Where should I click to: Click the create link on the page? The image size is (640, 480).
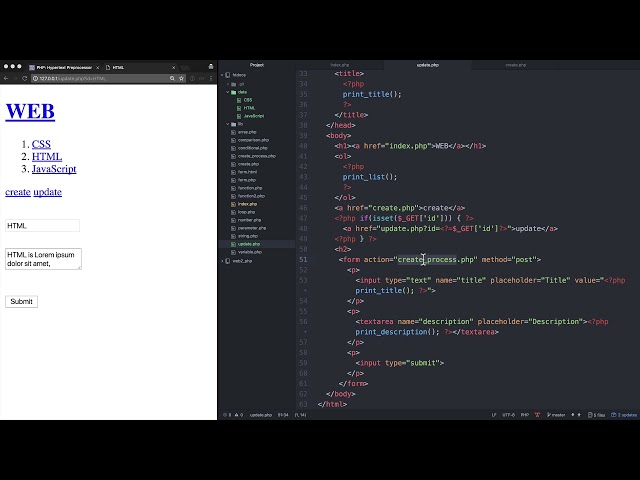click(18, 192)
